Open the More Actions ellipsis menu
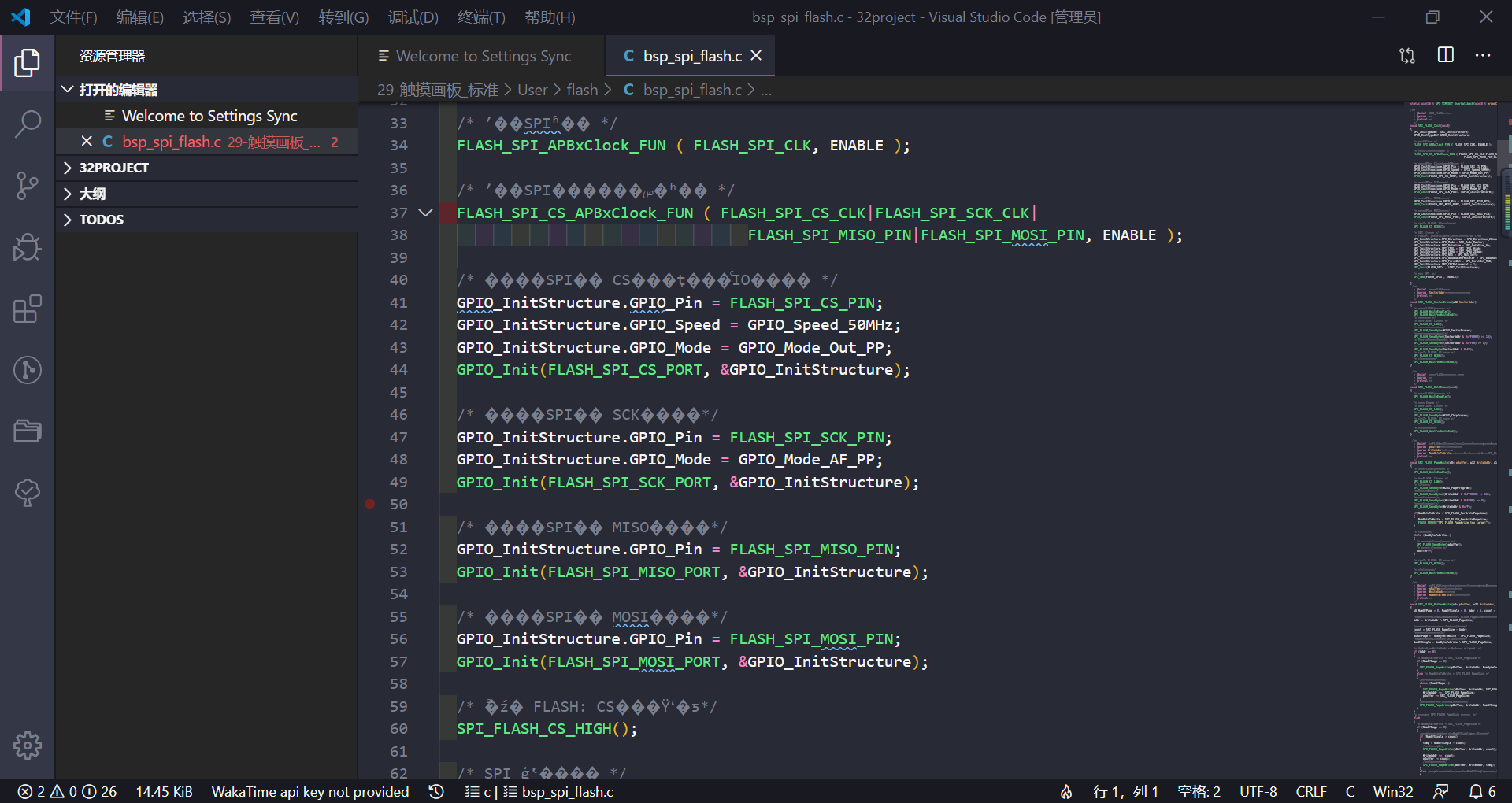Image resolution: width=1512 pixels, height=803 pixels. [1483, 55]
